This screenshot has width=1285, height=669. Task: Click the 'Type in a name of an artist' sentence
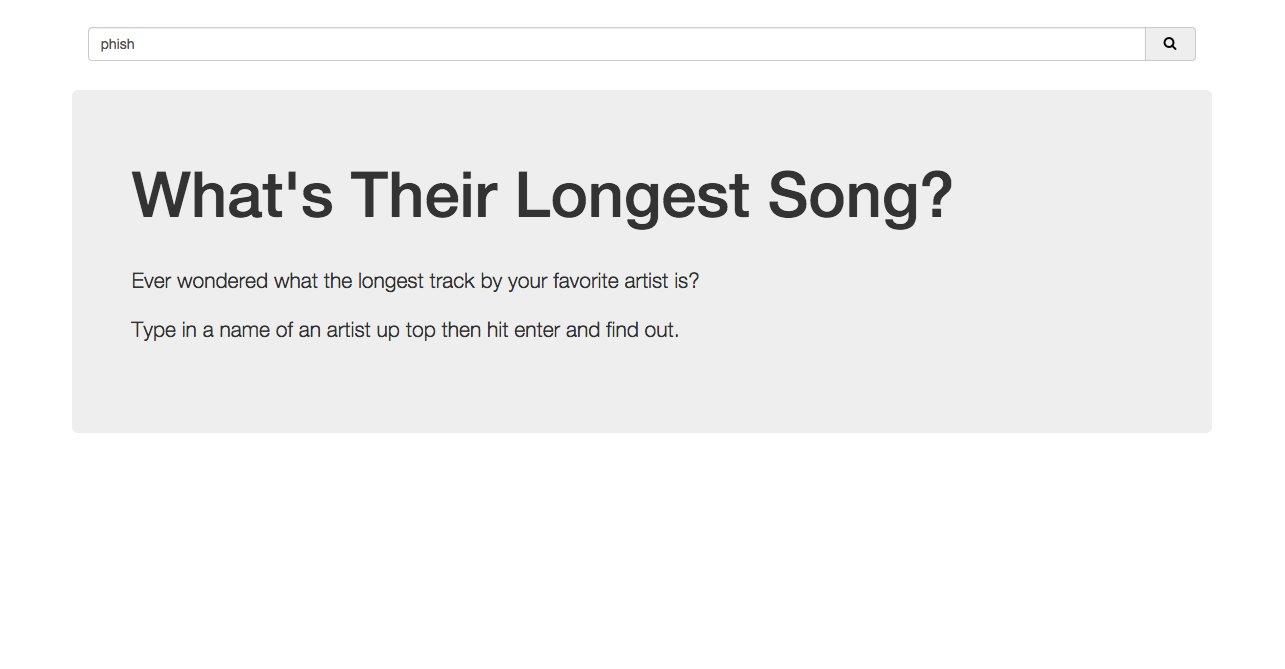(x=405, y=329)
